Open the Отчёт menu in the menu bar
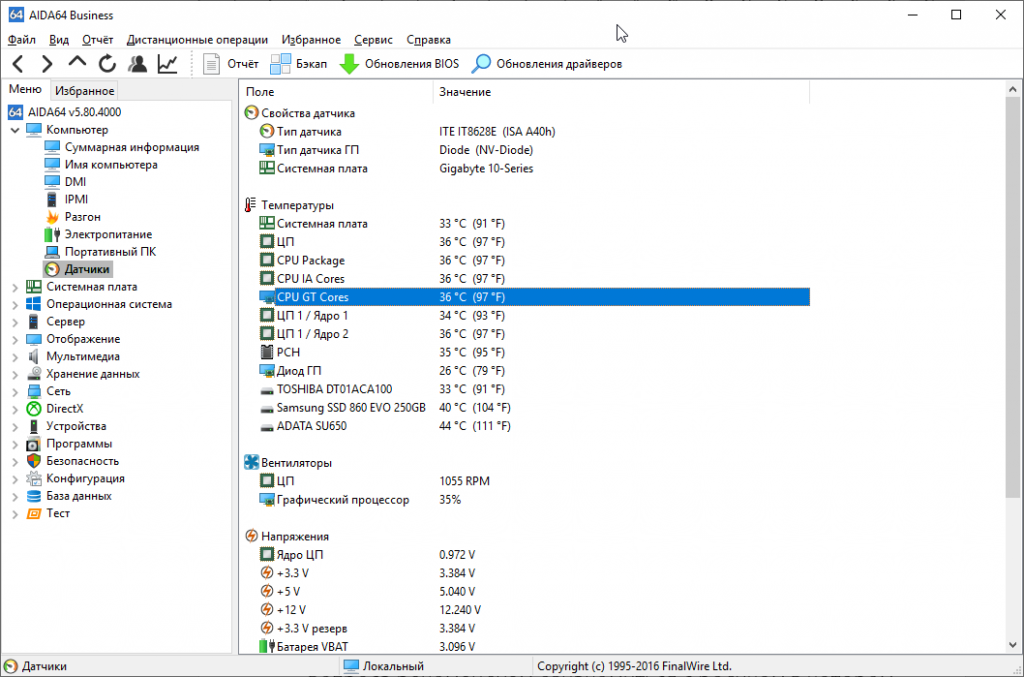 click(x=97, y=40)
